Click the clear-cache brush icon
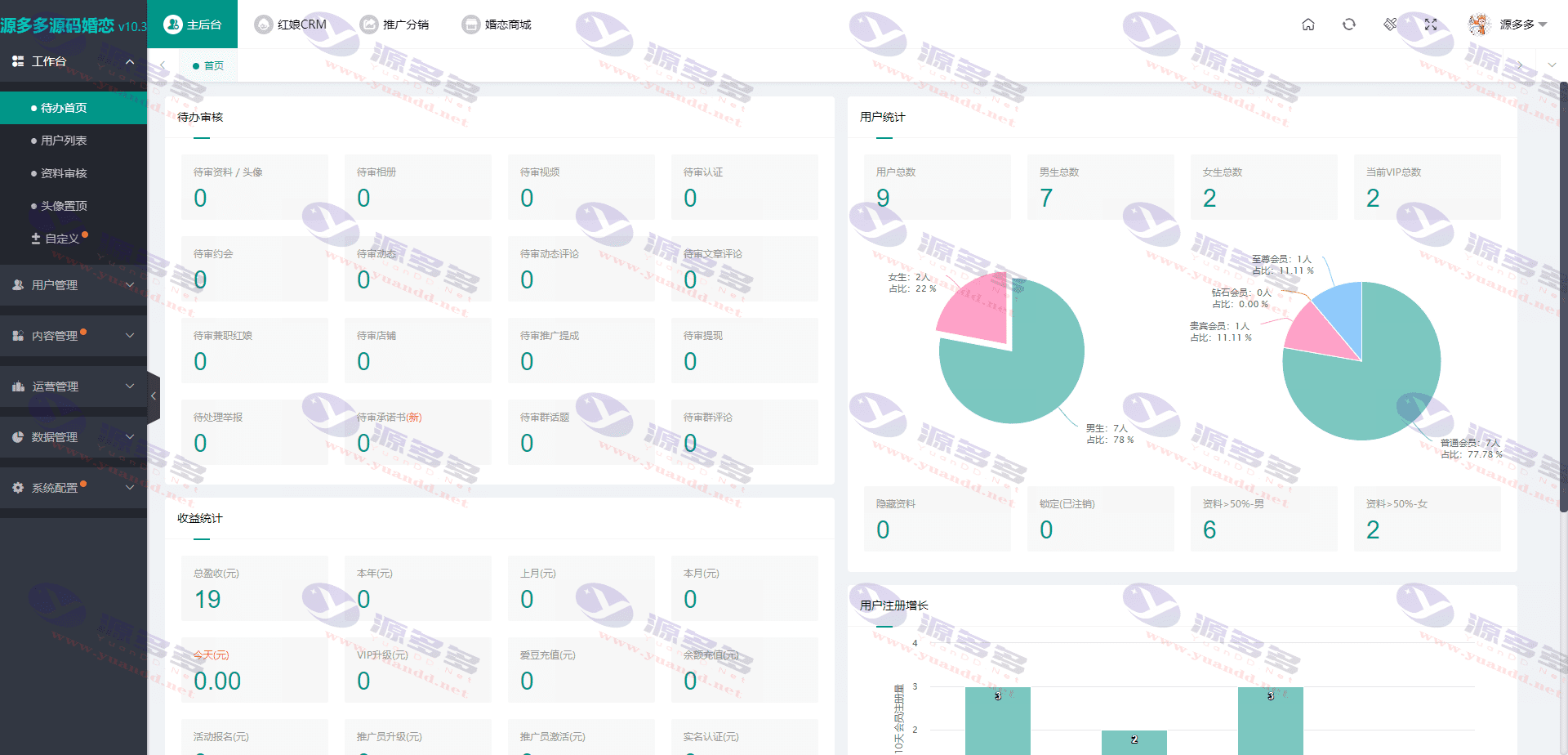 coord(1390,25)
